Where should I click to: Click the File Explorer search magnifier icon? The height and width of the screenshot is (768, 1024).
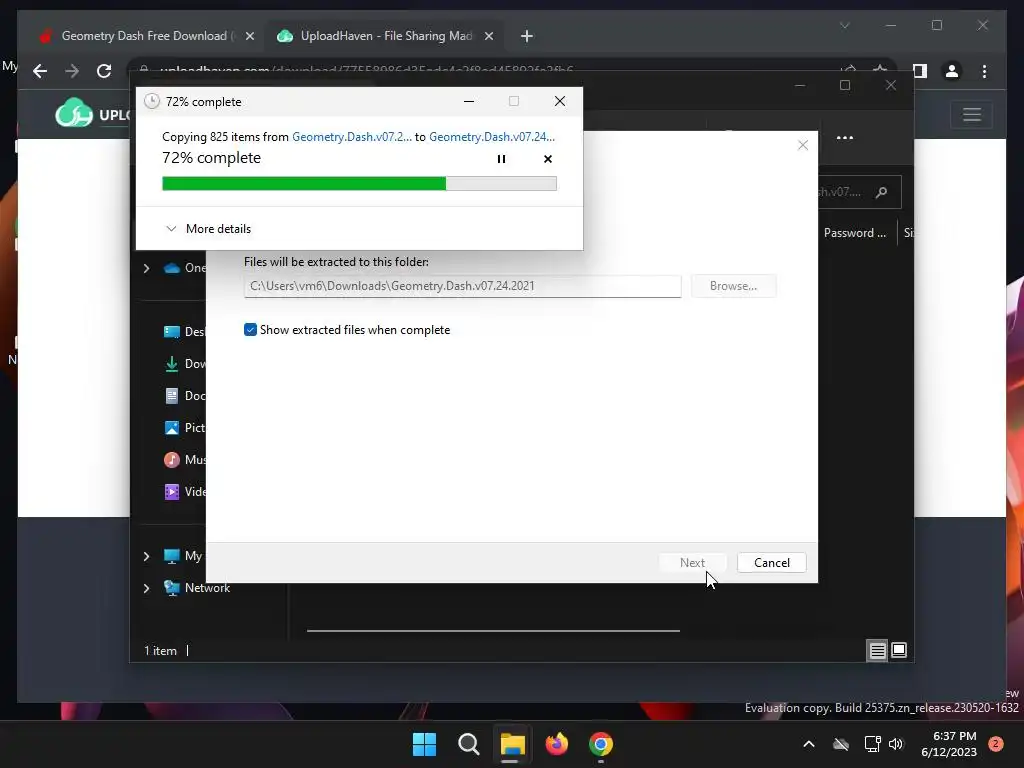(x=882, y=192)
